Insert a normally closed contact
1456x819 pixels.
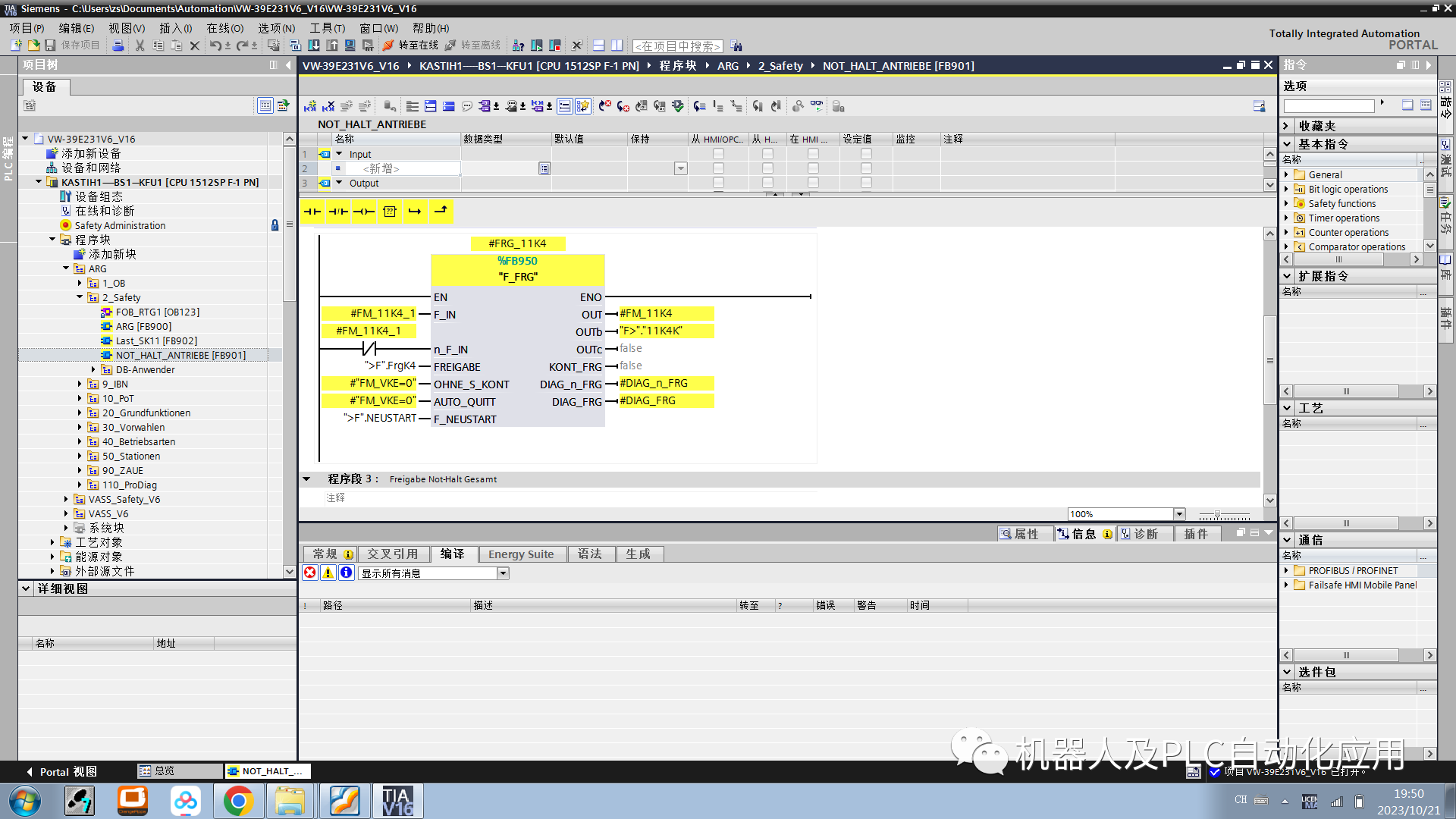pos(338,212)
